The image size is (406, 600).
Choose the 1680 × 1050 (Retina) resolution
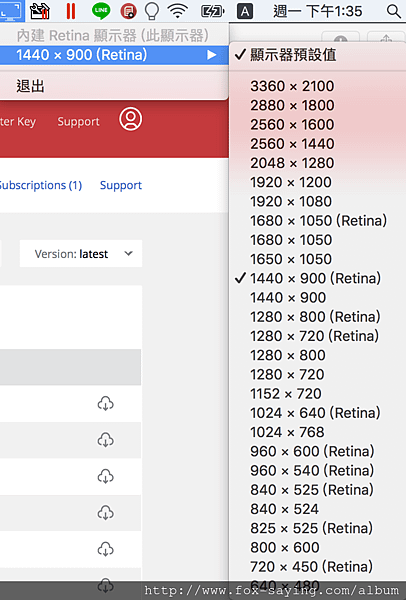tap(318, 221)
